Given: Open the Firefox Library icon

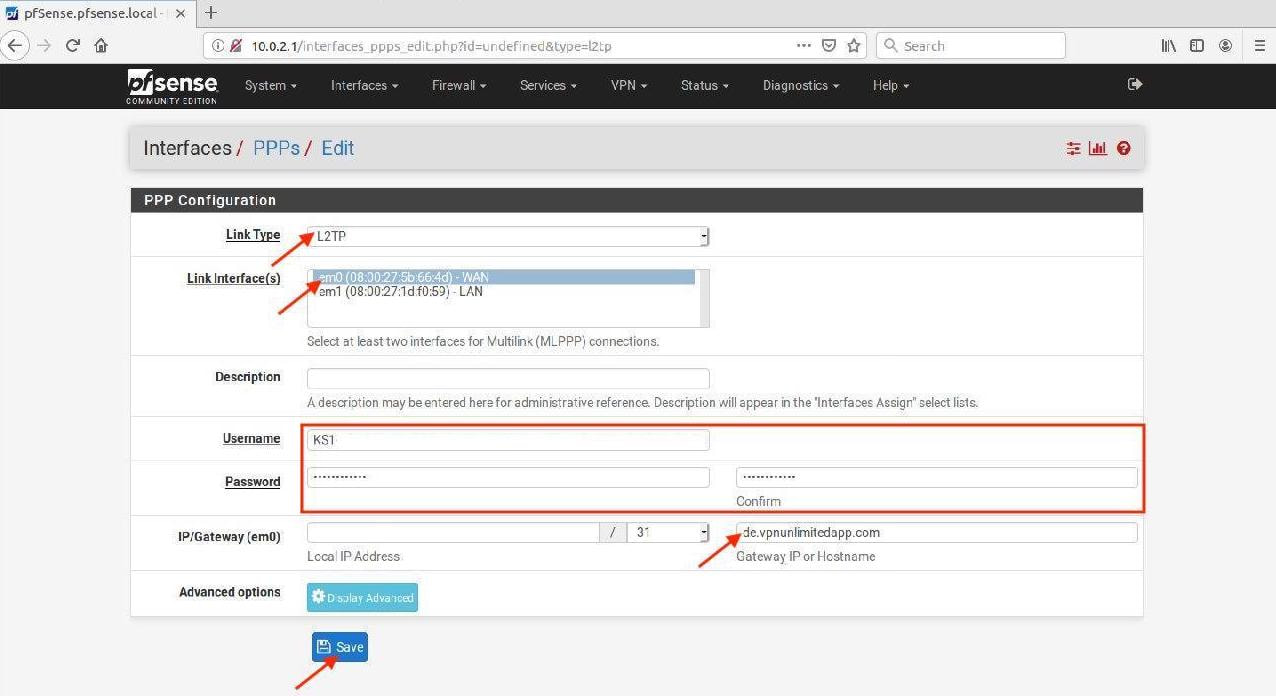Looking at the screenshot, I should [x=1168, y=45].
